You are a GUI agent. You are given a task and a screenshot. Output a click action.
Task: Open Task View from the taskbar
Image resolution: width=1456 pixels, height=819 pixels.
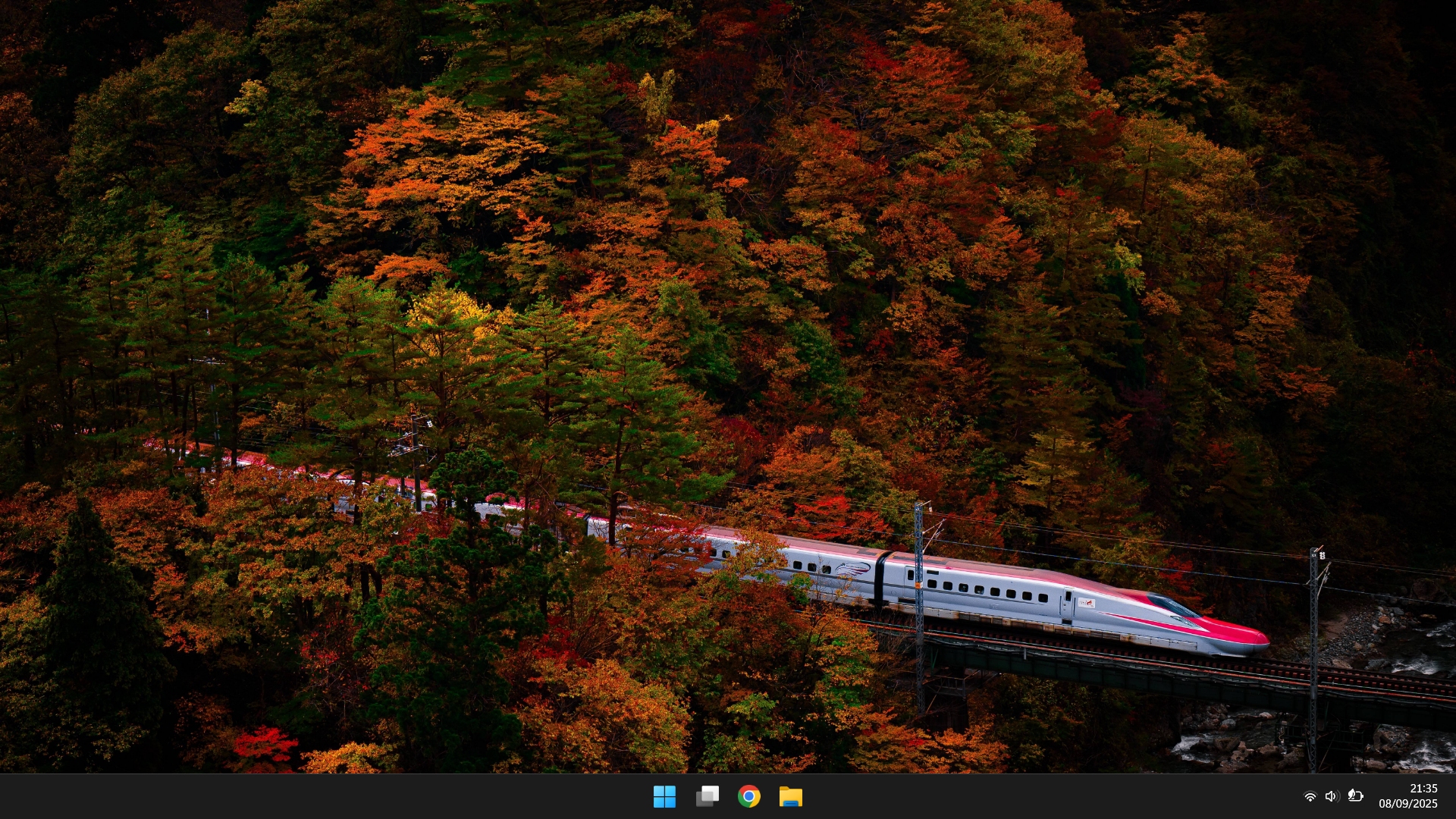[707, 796]
